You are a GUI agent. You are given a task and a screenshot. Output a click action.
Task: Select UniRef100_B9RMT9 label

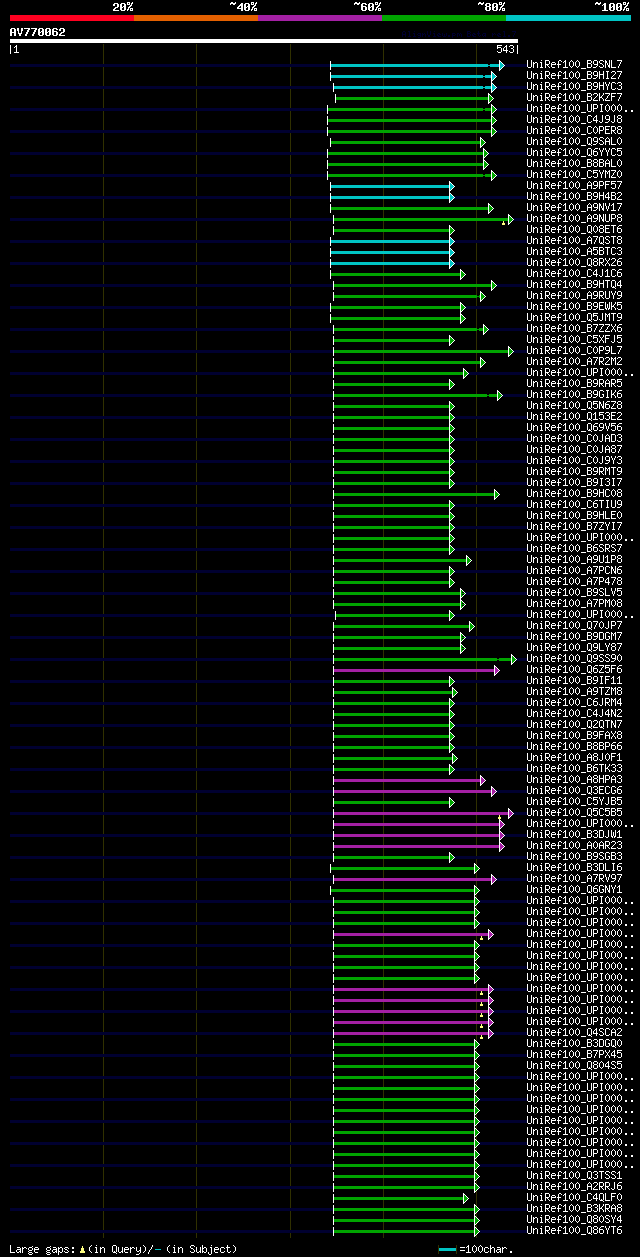(x=574, y=472)
